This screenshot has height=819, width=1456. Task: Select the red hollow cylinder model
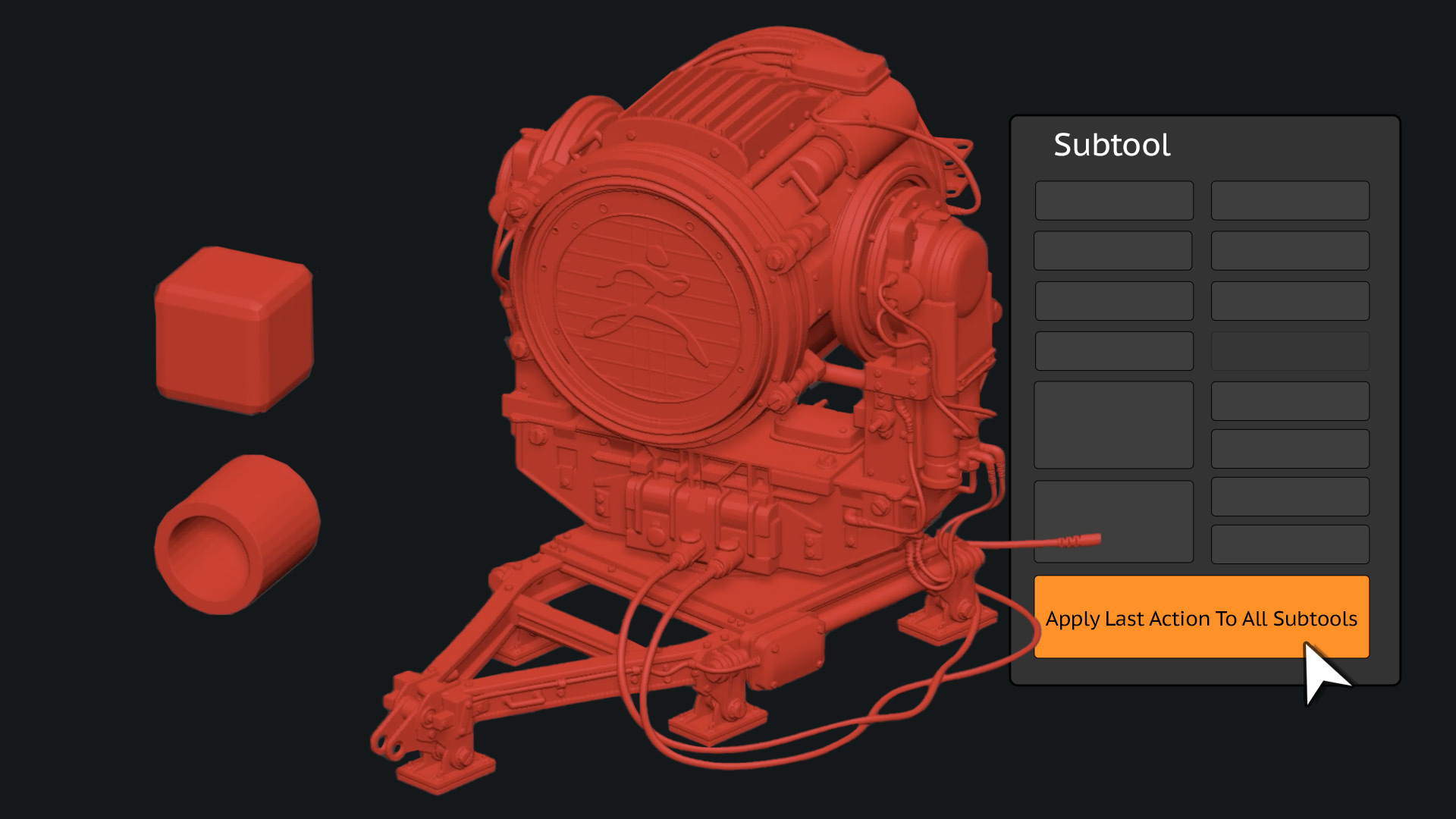point(237,535)
